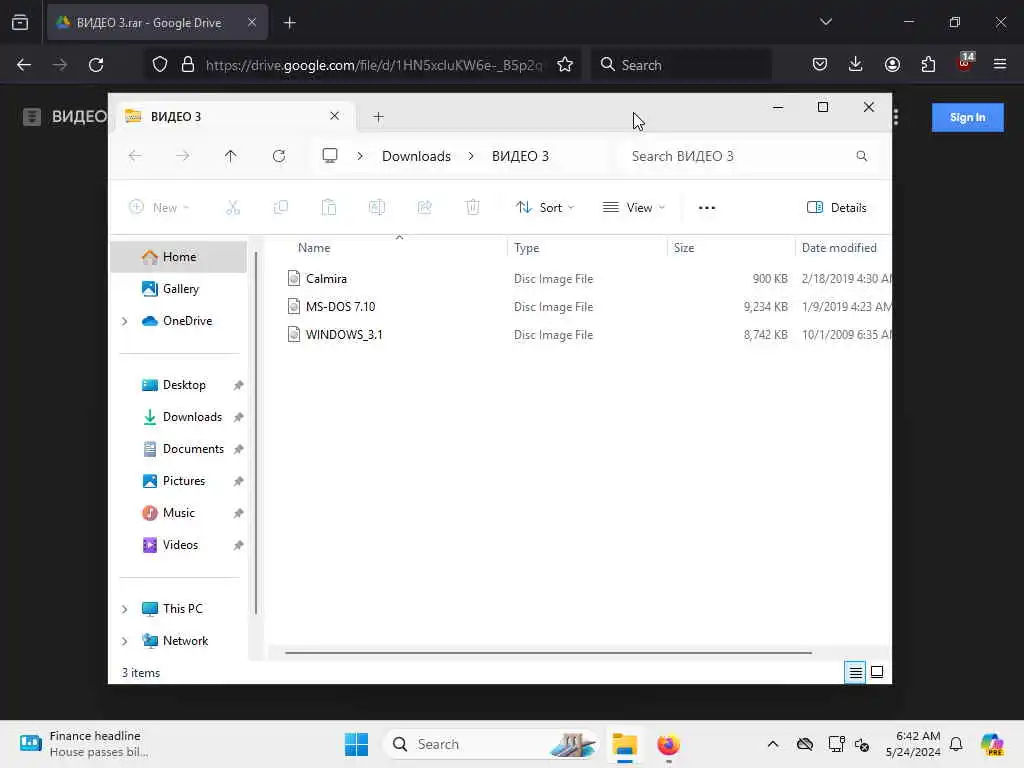Expand the OneDrive tree node
The width and height of the screenshot is (1024, 768).
[125, 321]
